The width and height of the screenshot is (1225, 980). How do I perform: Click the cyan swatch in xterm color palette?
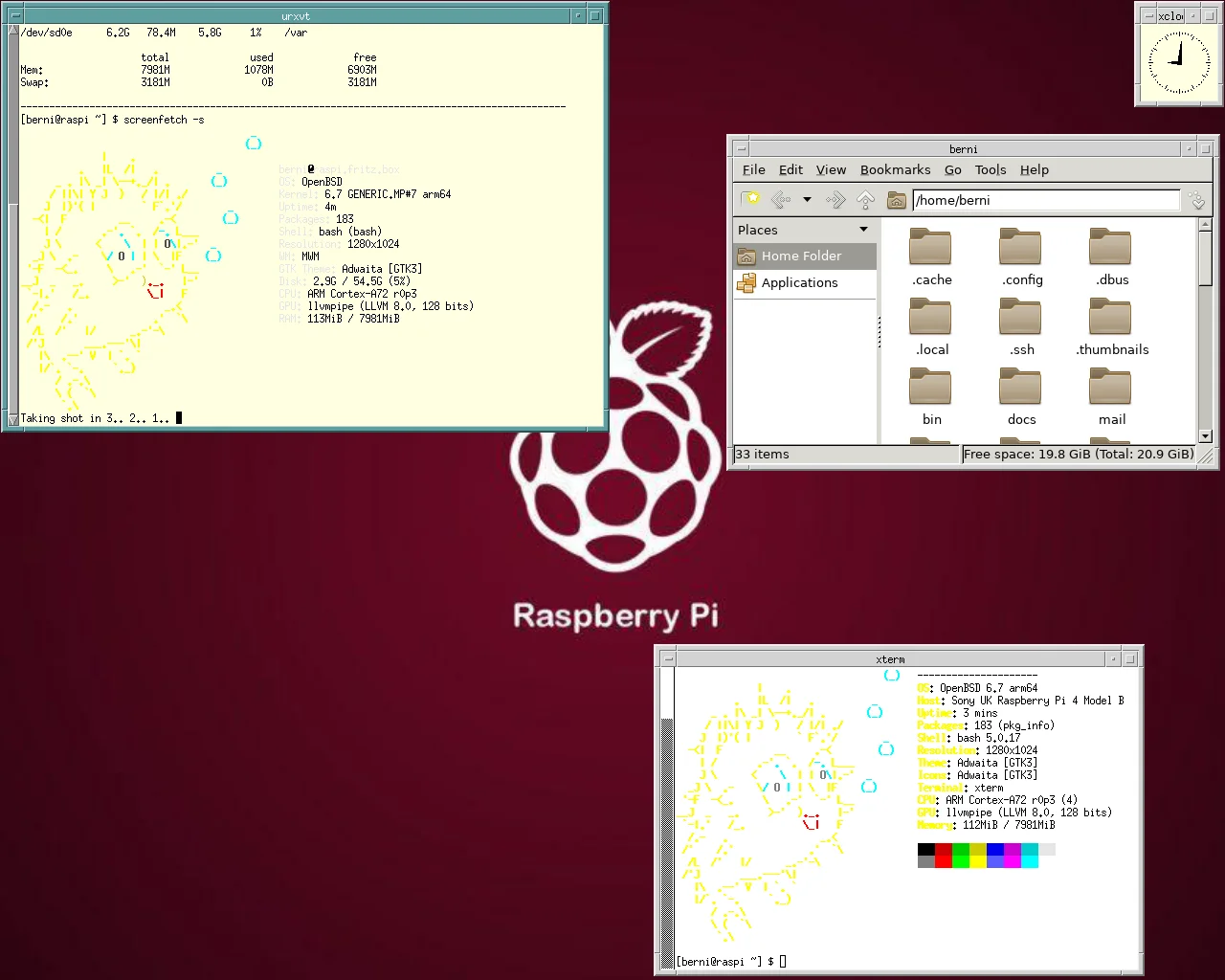(1030, 849)
